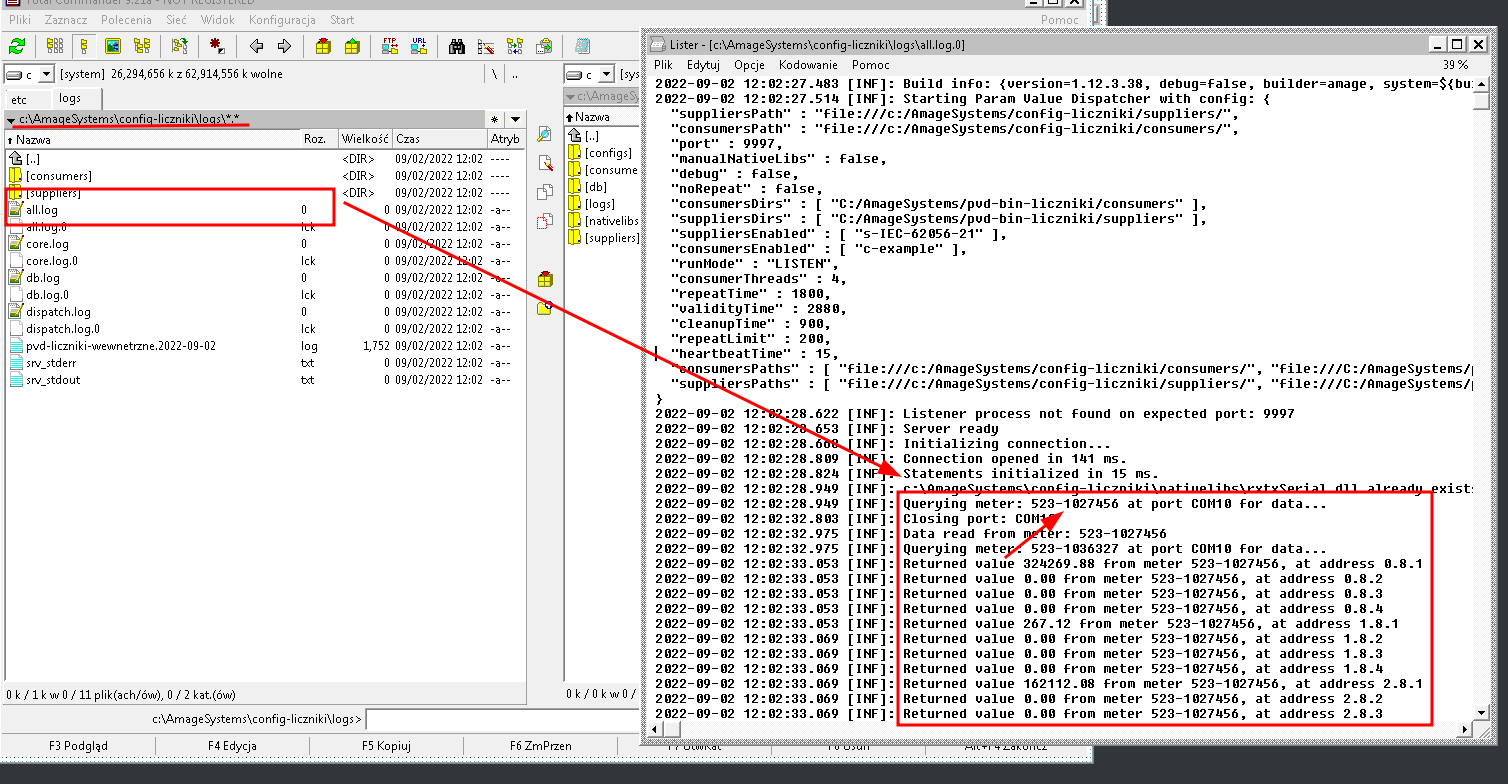The height and width of the screenshot is (784, 1508).
Task: Toggle the directory tree view in the toolbar
Action: tap(142, 46)
